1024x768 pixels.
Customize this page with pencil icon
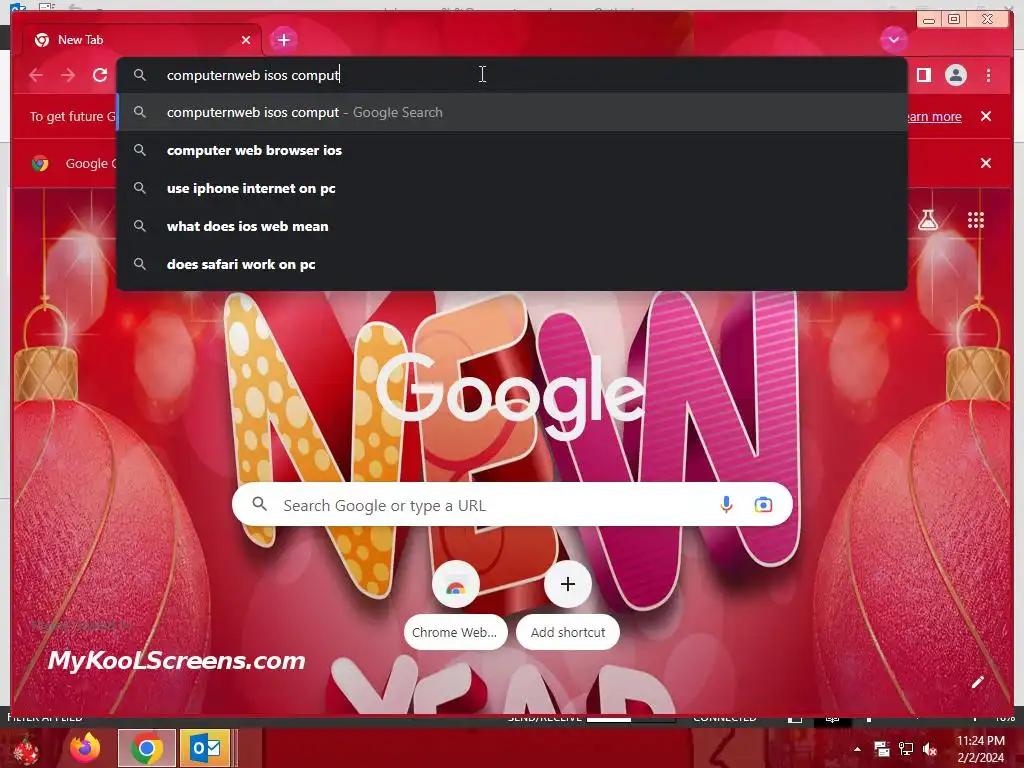977,682
